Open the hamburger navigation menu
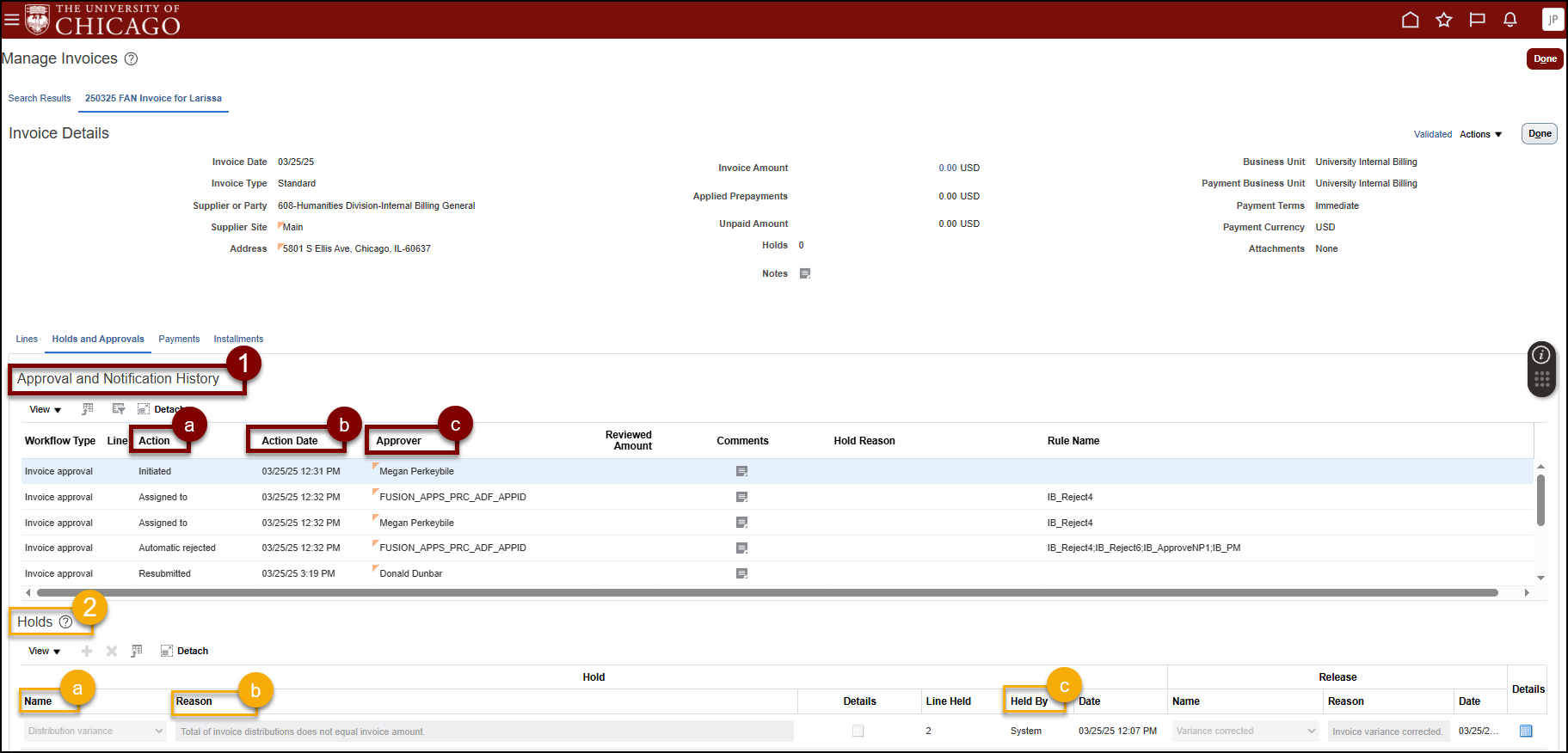Viewport: 1568px width, 753px height. (x=11, y=19)
